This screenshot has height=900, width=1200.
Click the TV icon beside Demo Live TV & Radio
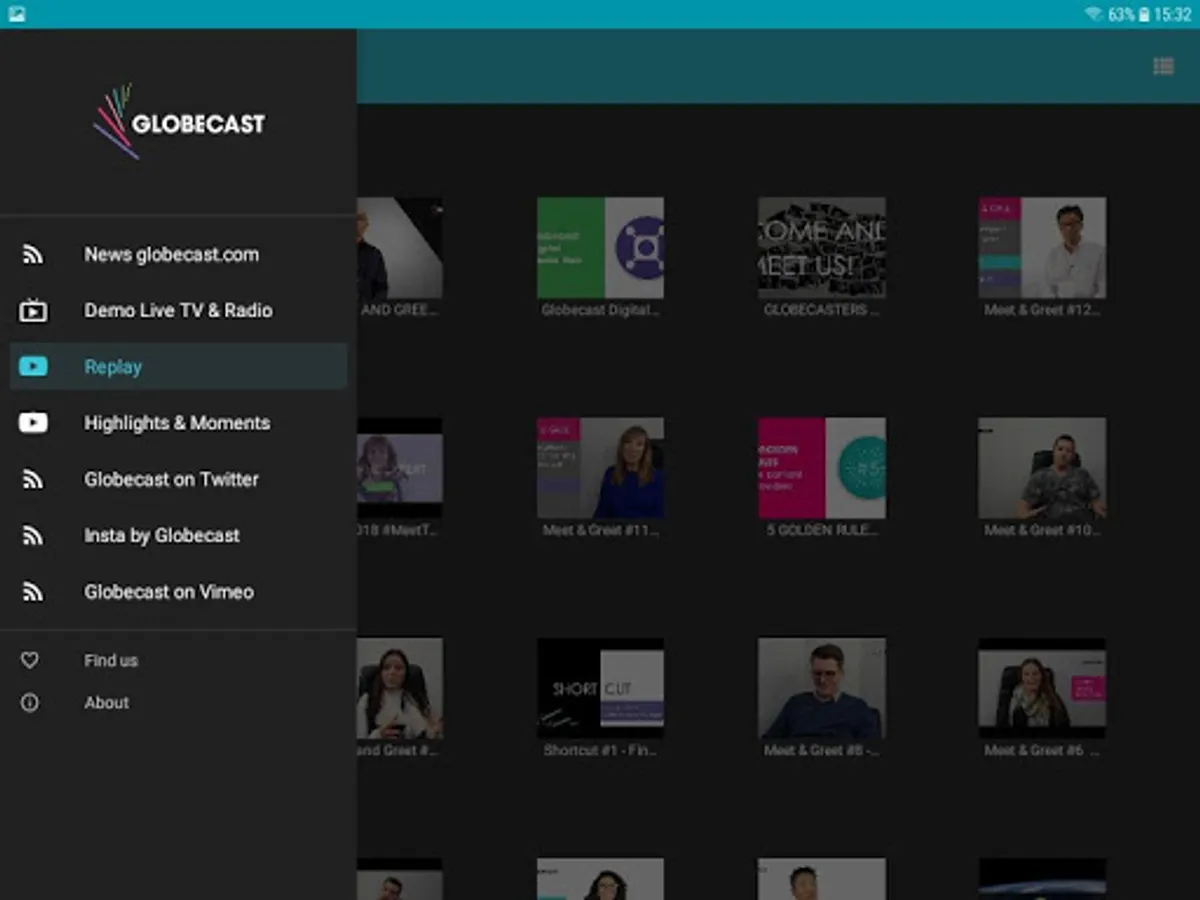coord(33,311)
